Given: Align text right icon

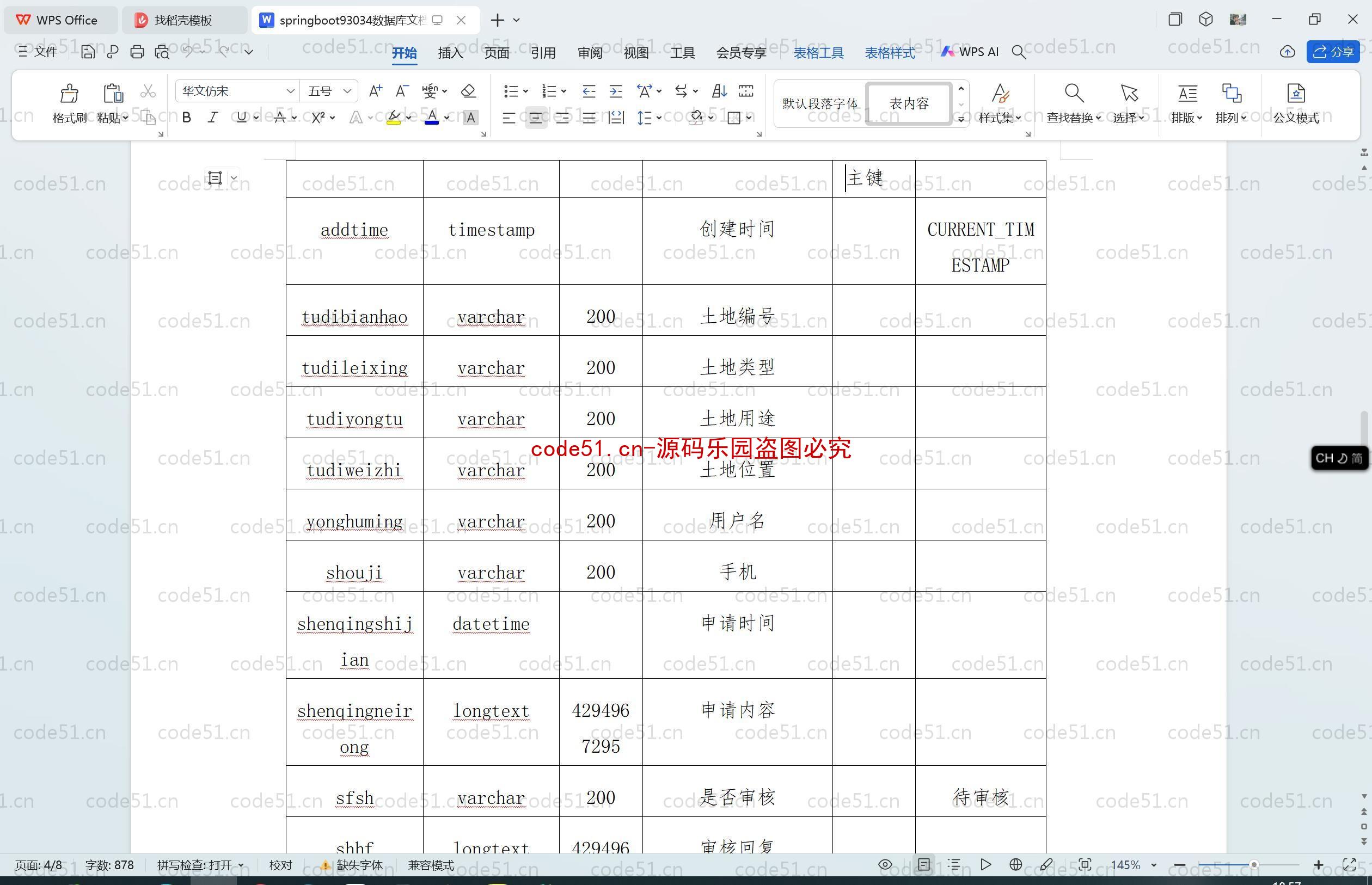Looking at the screenshot, I should (562, 118).
